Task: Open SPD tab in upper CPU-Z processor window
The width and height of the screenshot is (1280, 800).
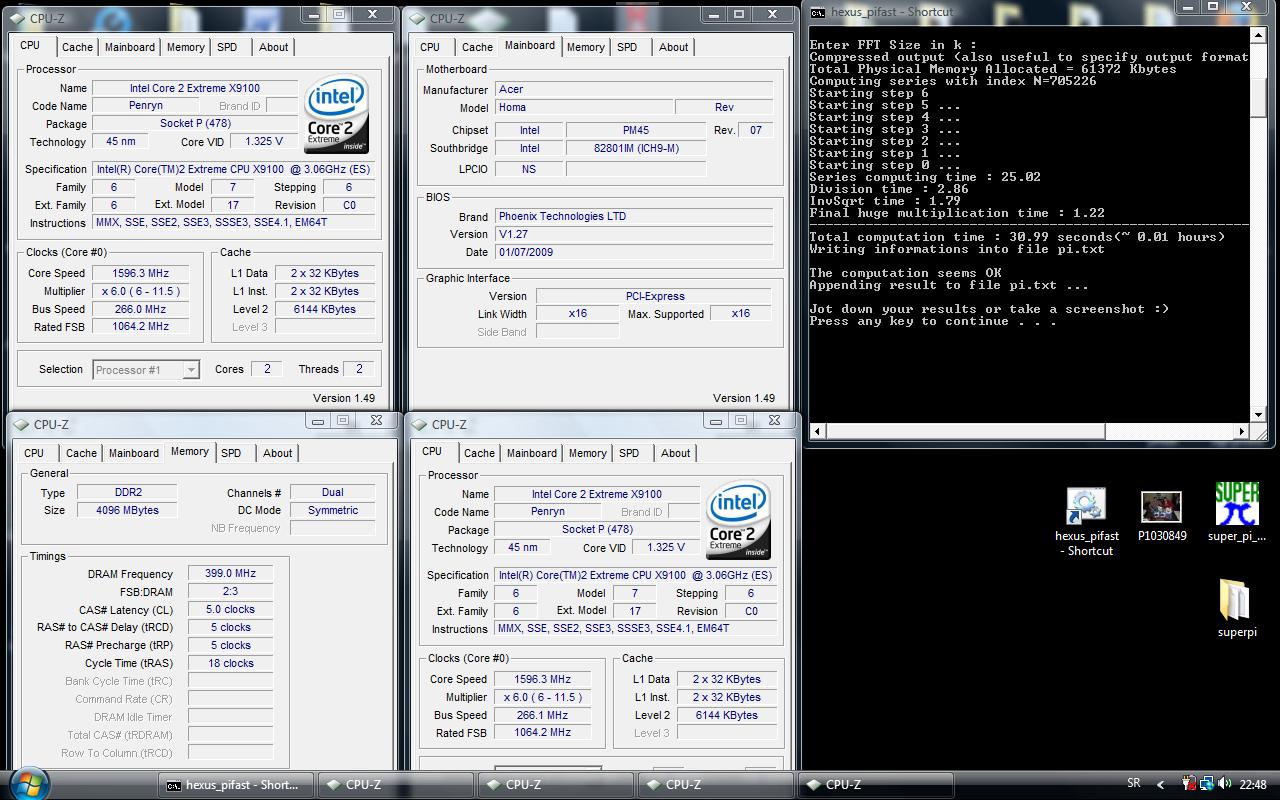Action: coord(227,47)
